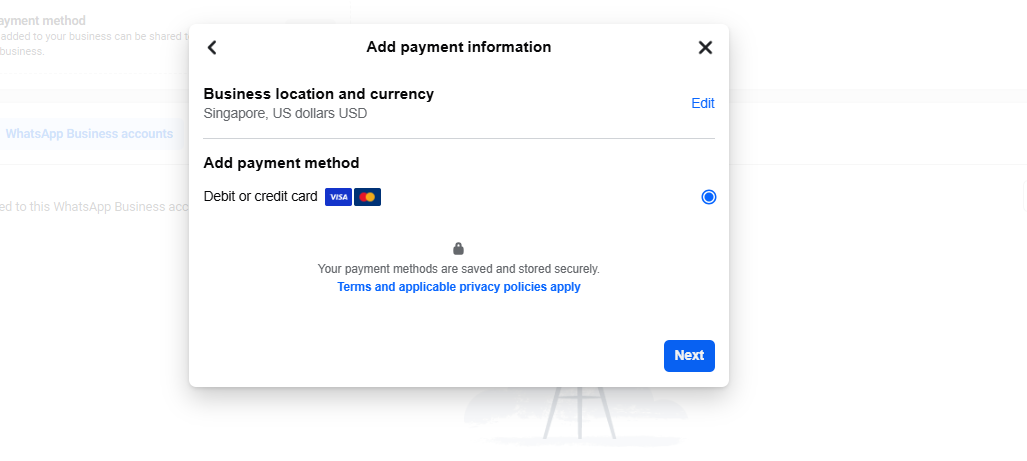The height and width of the screenshot is (461, 1027).
Task: Click the padlock security icon
Action: click(458, 249)
